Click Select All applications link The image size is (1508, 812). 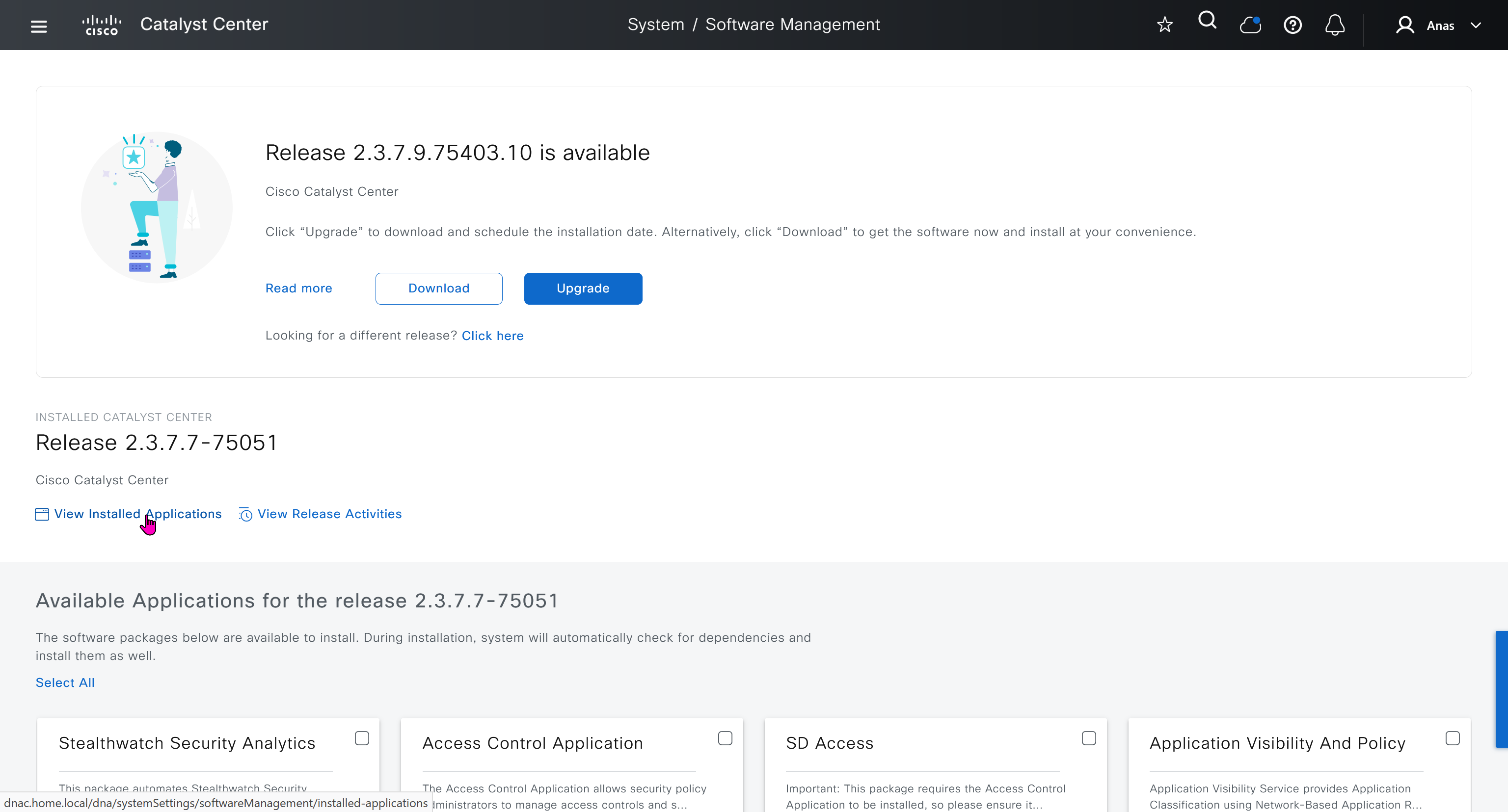click(x=65, y=682)
